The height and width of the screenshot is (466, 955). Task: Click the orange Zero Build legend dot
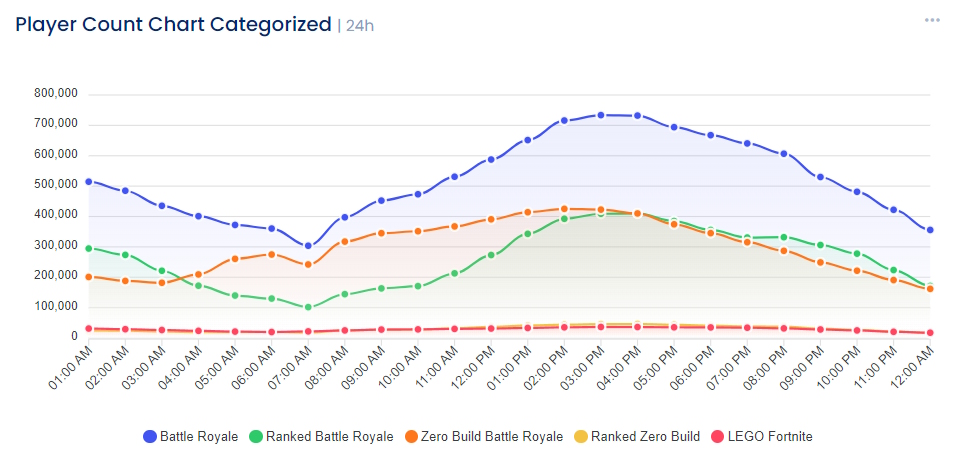click(x=413, y=437)
